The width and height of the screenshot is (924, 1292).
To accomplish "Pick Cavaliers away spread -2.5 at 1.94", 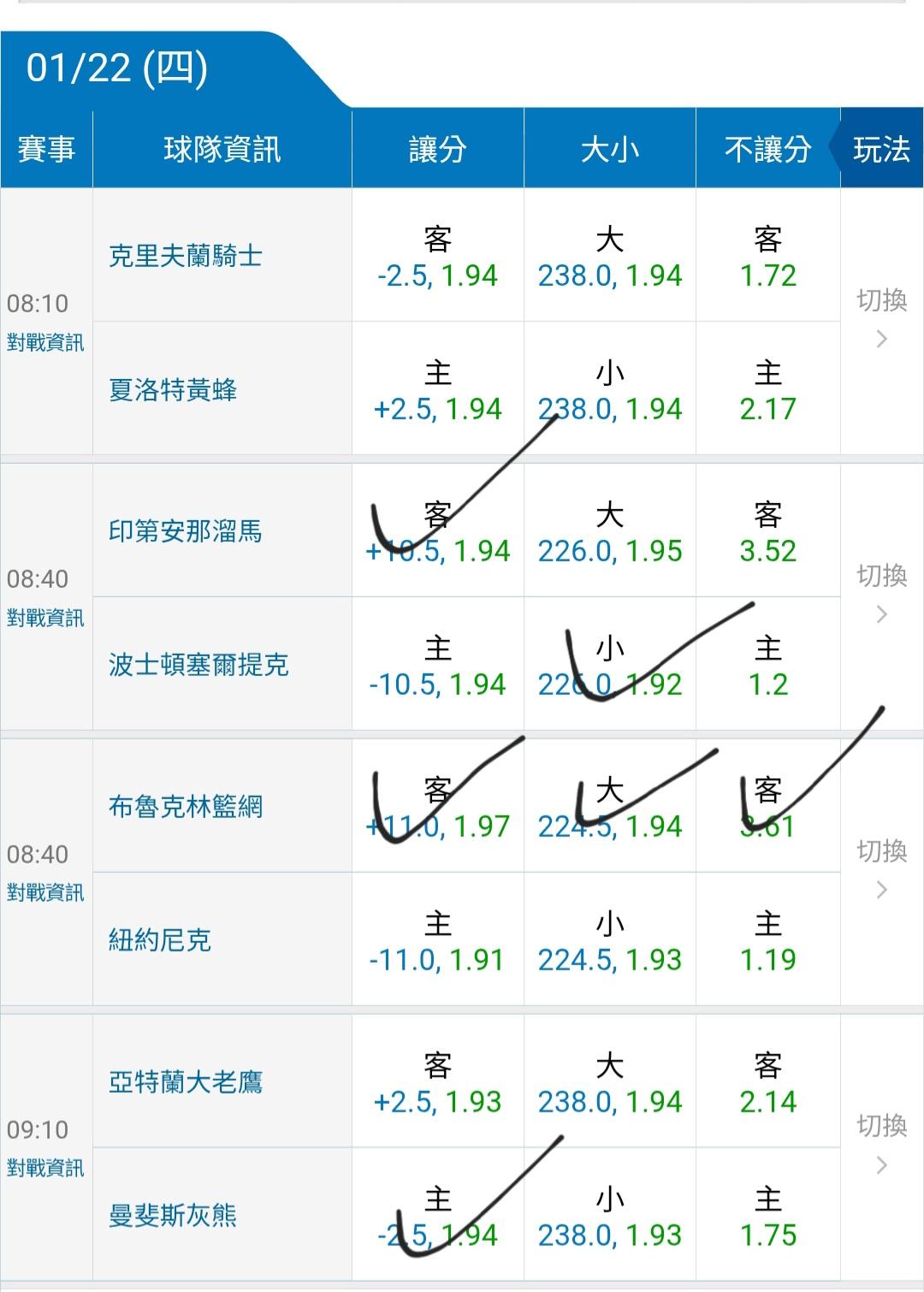I will click(x=437, y=256).
